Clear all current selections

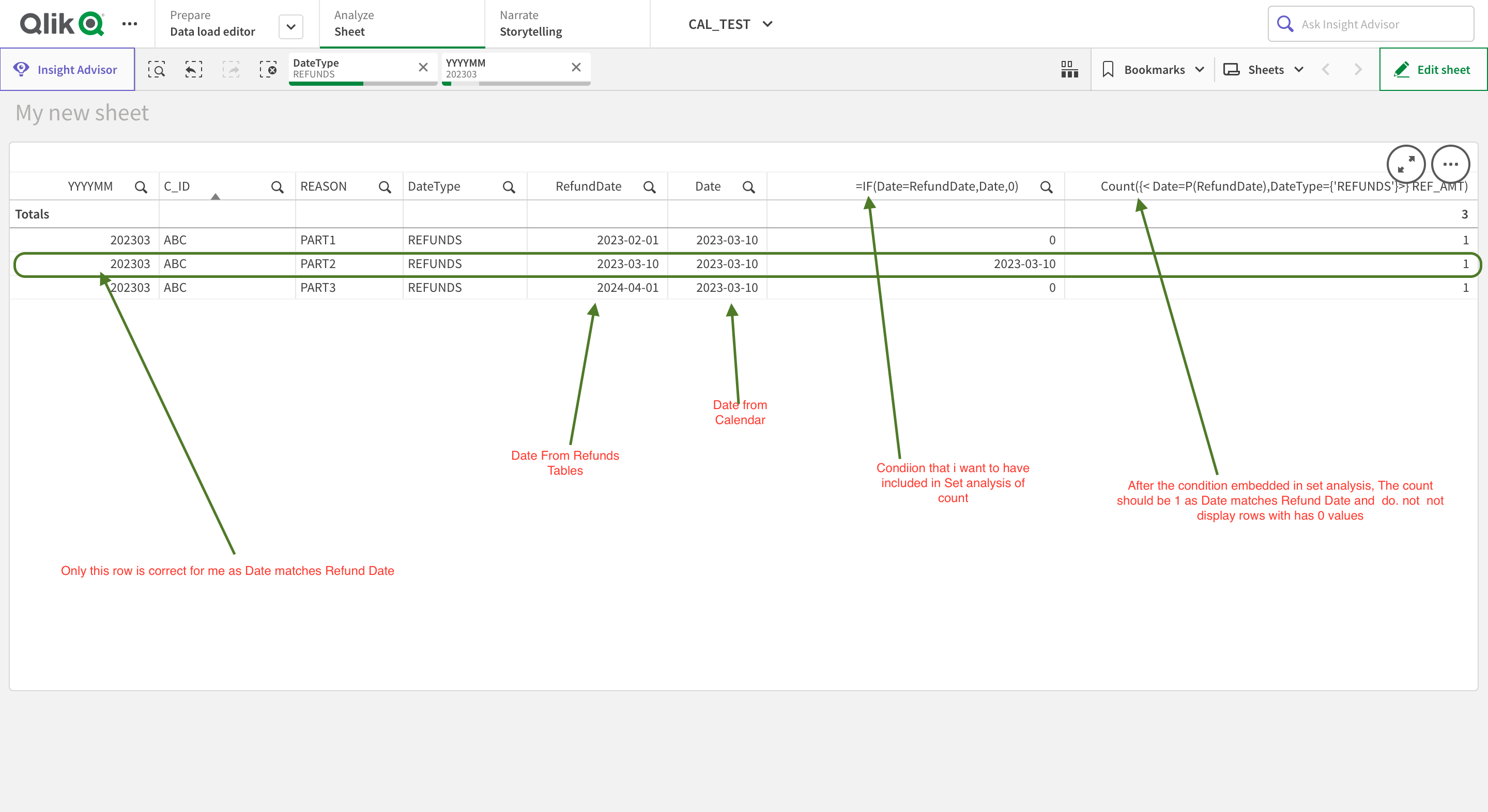pyautogui.click(x=269, y=69)
